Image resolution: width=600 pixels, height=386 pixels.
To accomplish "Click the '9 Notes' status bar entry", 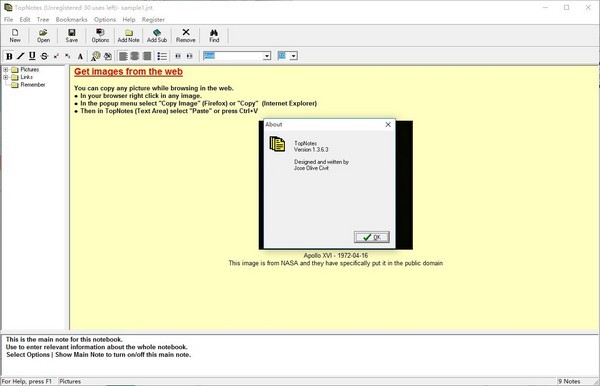I will [569, 381].
